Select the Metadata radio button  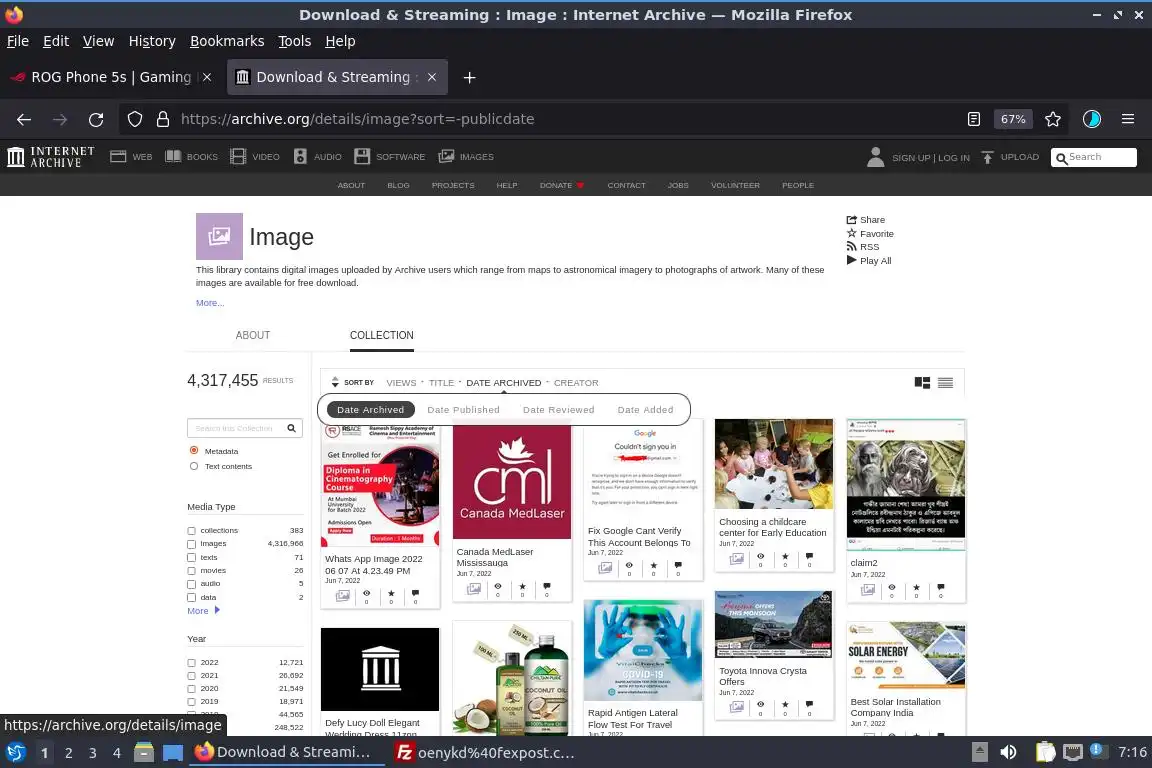pos(194,451)
